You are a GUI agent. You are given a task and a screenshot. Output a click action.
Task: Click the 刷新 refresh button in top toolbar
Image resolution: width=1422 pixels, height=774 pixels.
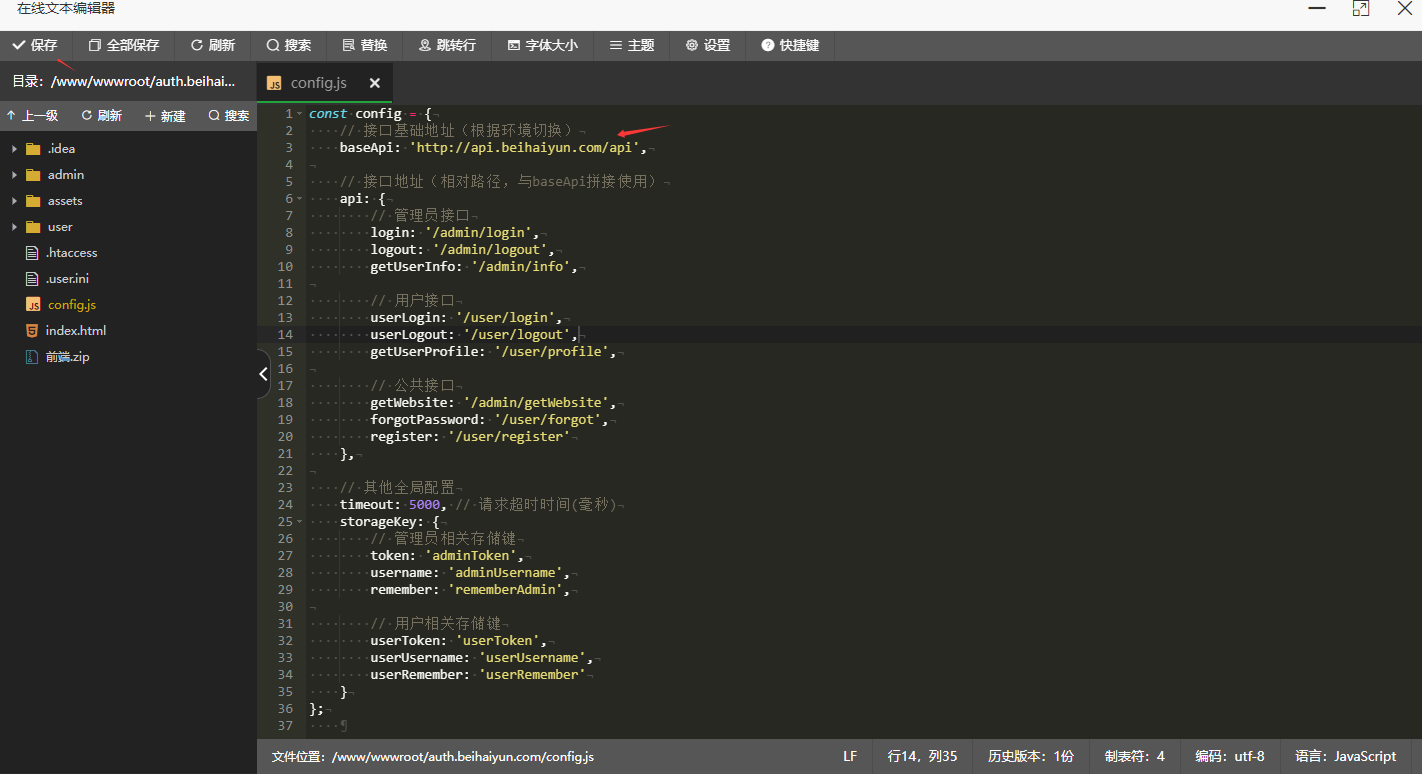point(212,46)
